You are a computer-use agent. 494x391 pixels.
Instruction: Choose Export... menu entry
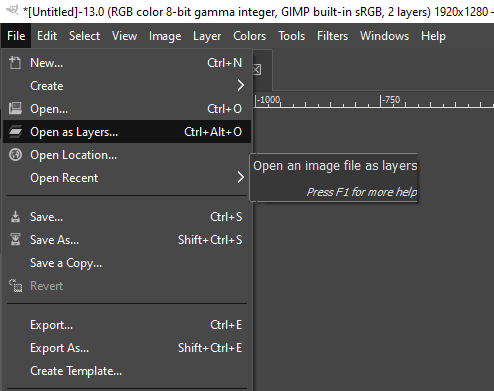pyautogui.click(x=127, y=325)
